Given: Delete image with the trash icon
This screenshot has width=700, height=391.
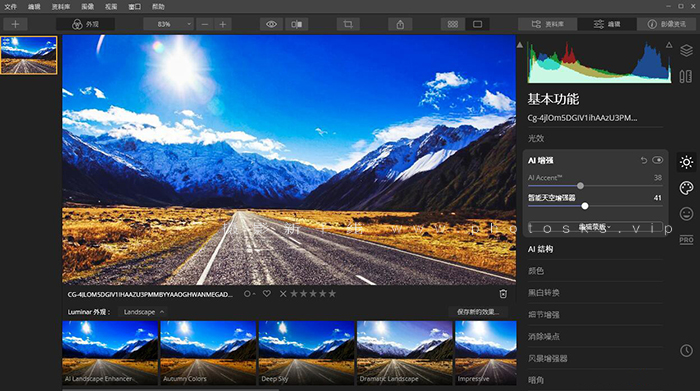Looking at the screenshot, I should [x=503, y=294].
